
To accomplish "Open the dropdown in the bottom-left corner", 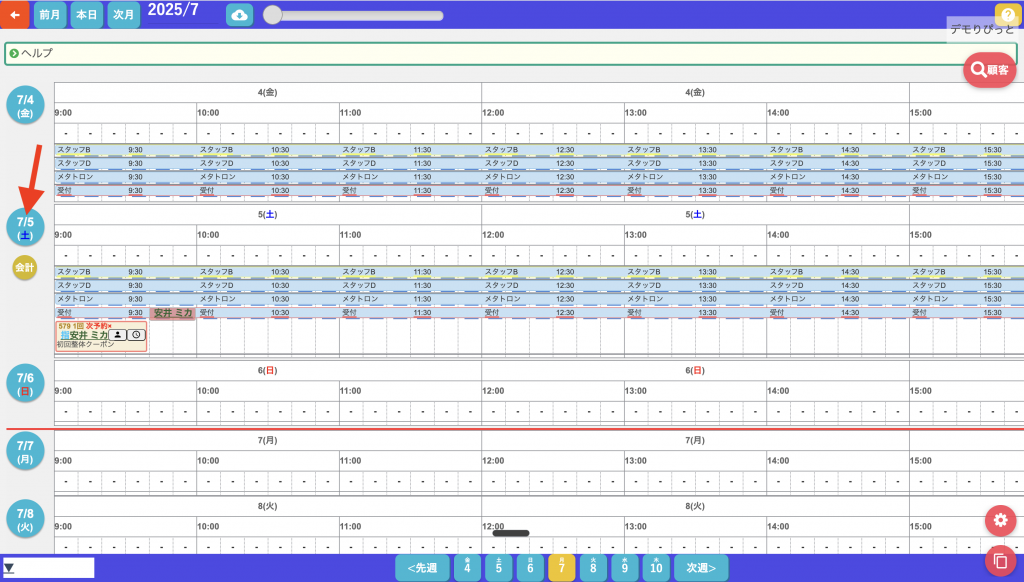I will (48, 568).
